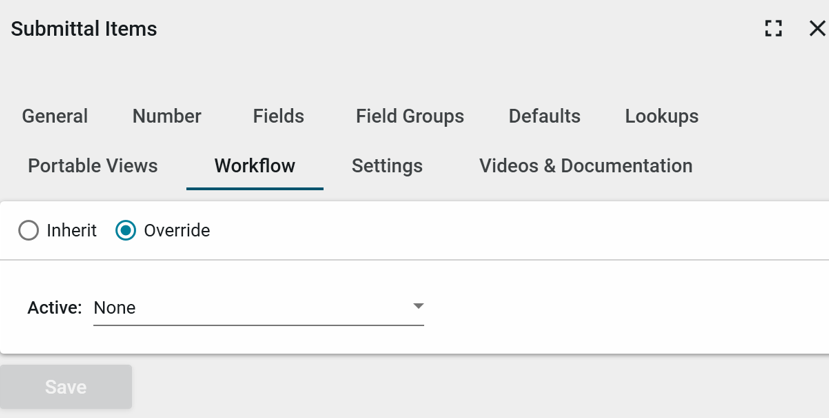Open the Field Groups tab

pos(410,116)
